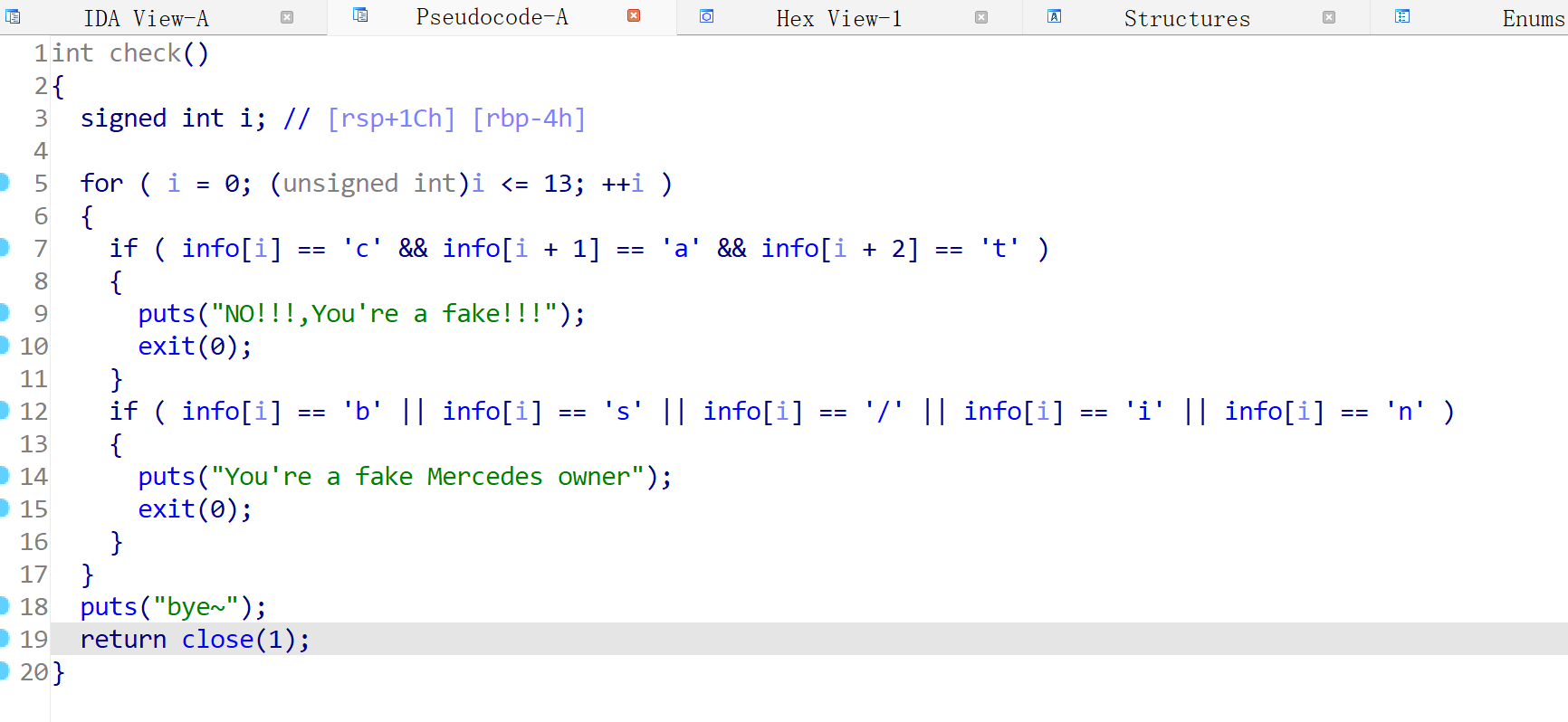Toggle breakpoint dot on line 19
Image resolution: width=1568 pixels, height=722 pixels.
coord(4,639)
